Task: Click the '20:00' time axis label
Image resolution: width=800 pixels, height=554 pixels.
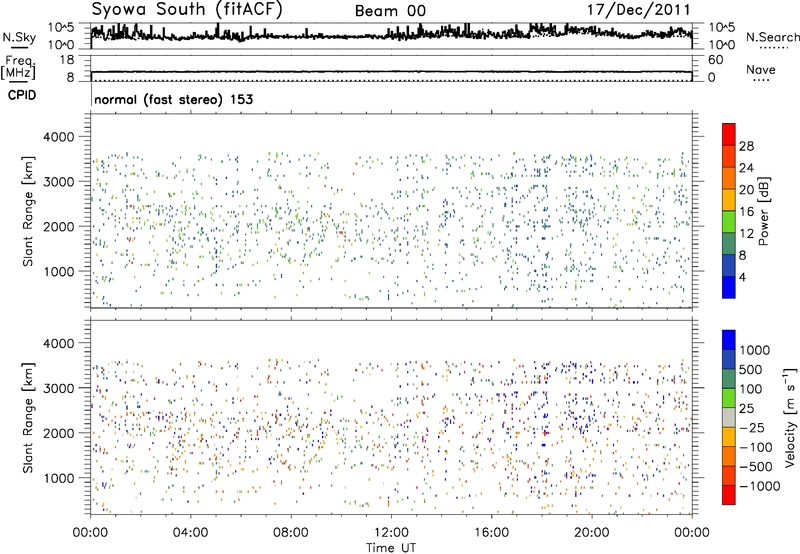Action: point(592,533)
